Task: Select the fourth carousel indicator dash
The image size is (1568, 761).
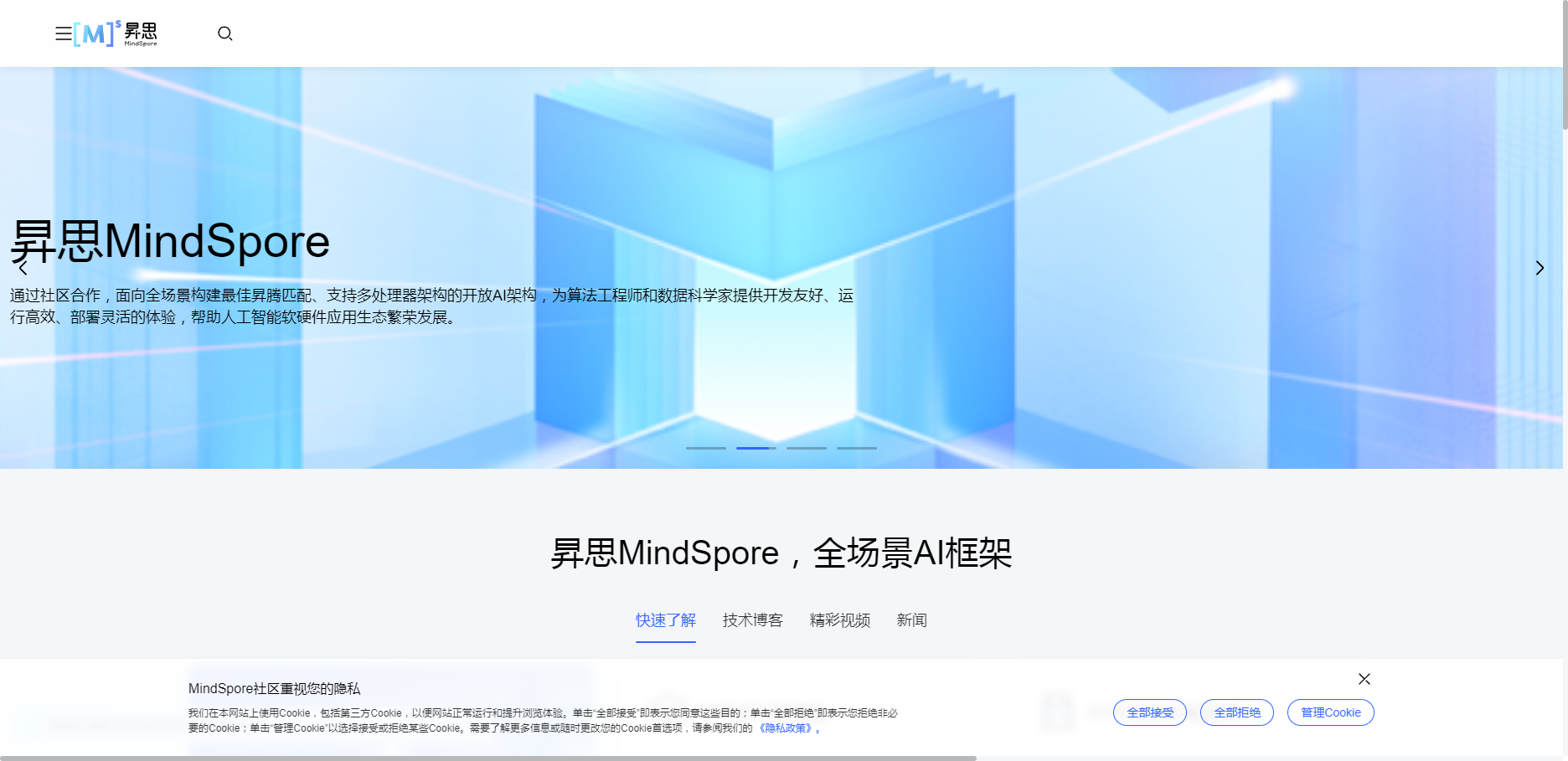Action: coord(857,448)
